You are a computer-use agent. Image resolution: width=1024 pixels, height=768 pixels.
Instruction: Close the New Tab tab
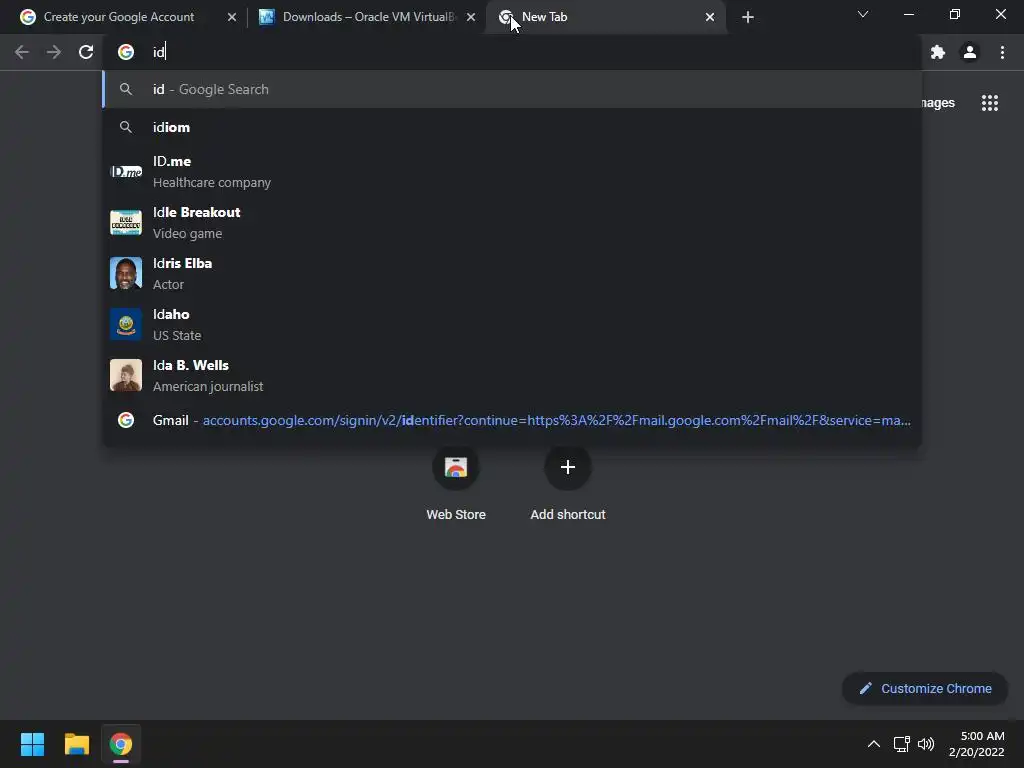(710, 17)
